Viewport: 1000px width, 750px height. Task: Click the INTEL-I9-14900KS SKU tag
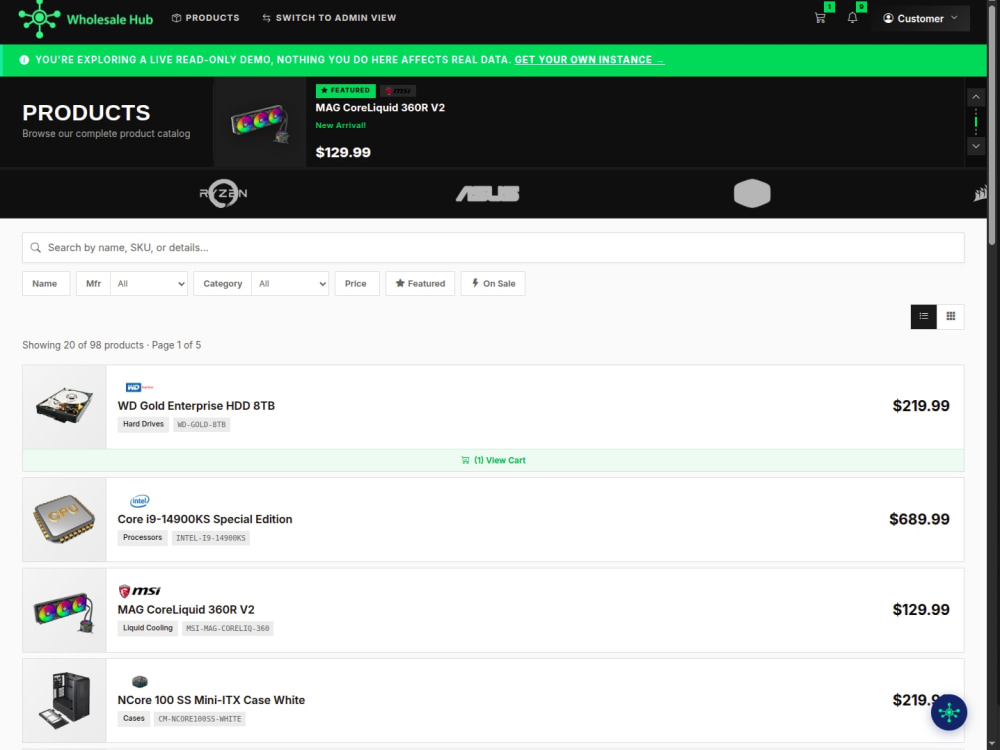(210, 538)
